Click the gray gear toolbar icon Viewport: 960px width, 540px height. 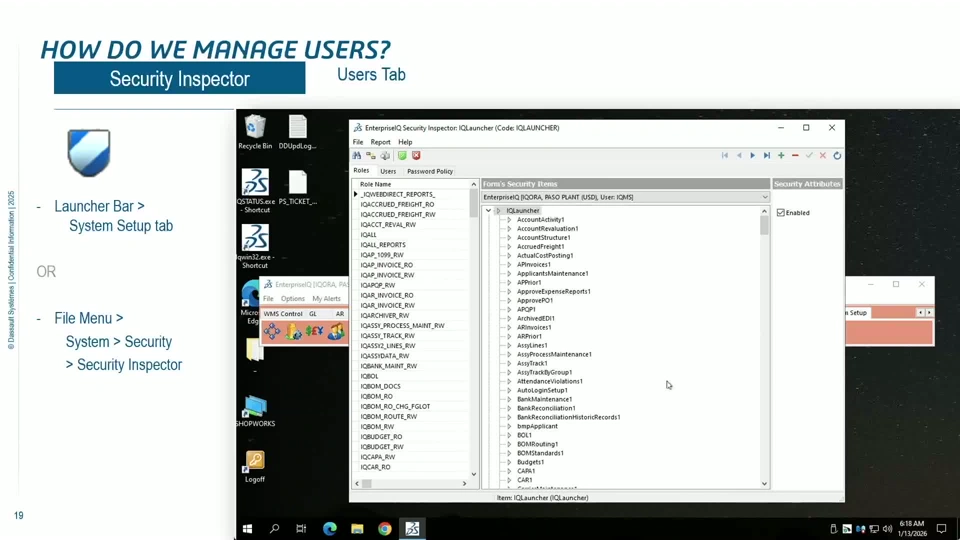[385, 156]
